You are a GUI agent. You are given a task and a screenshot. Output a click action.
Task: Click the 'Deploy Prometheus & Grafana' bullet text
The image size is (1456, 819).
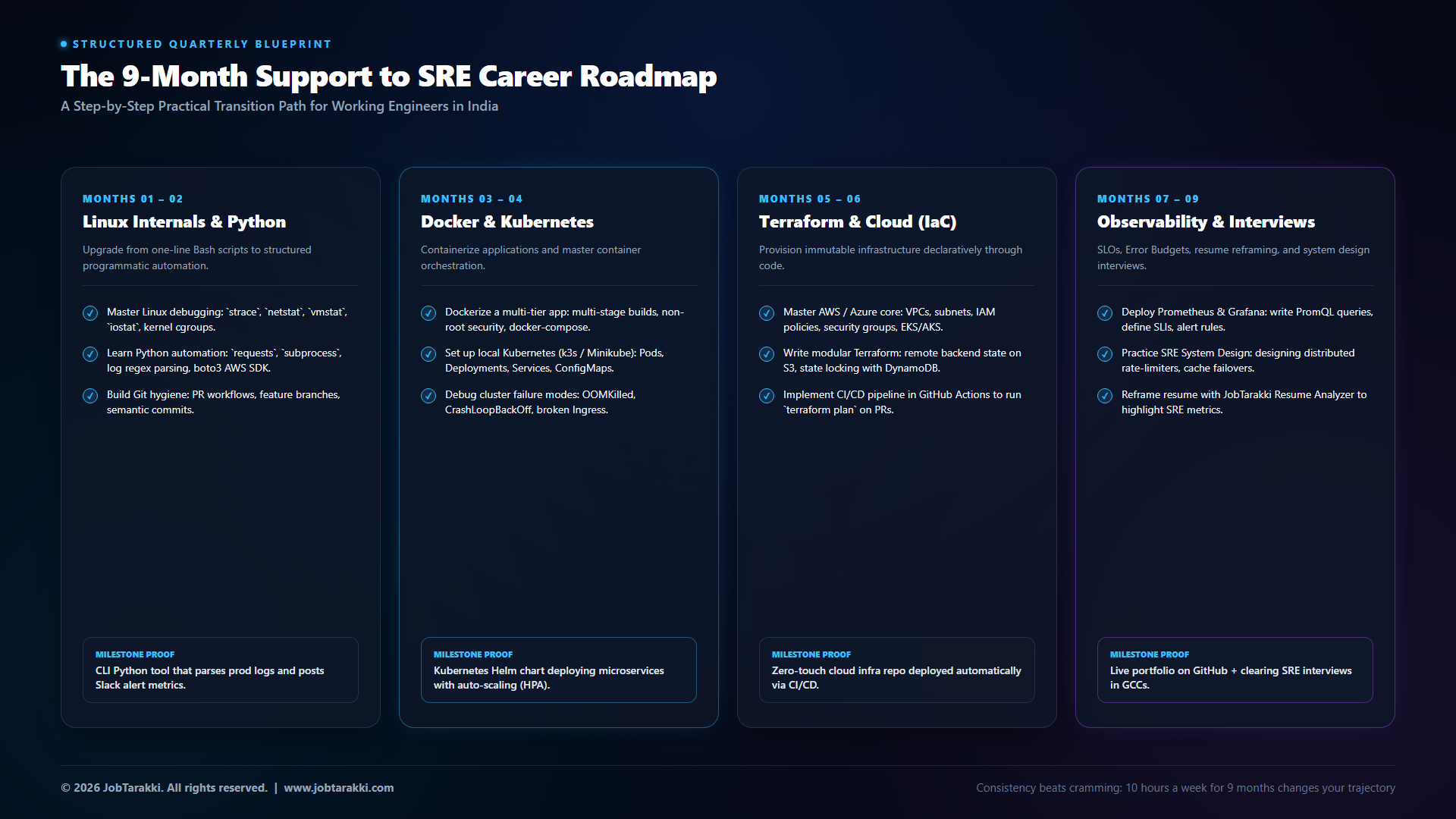(x=1247, y=319)
